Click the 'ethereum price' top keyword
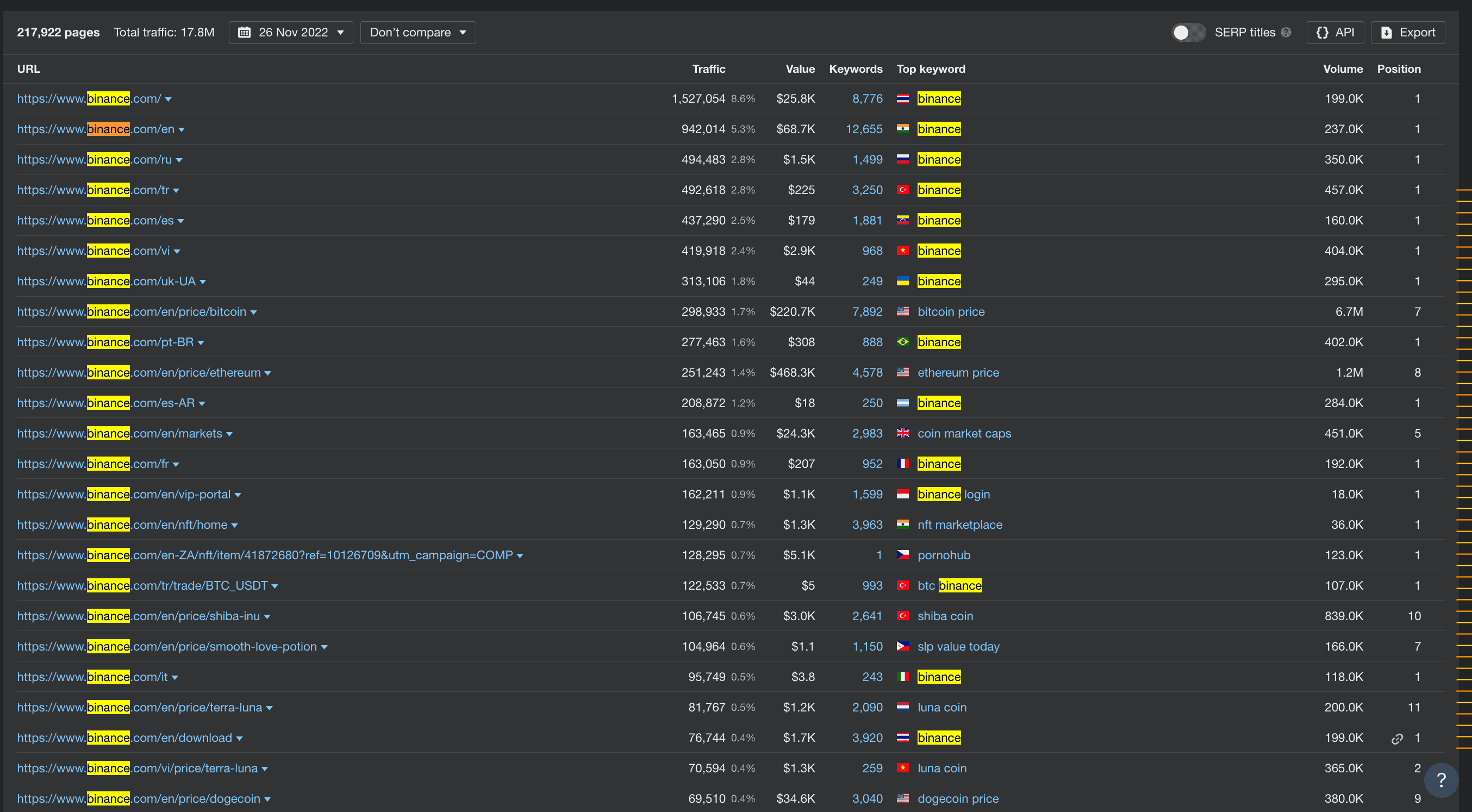The image size is (1472, 812). pos(958,372)
